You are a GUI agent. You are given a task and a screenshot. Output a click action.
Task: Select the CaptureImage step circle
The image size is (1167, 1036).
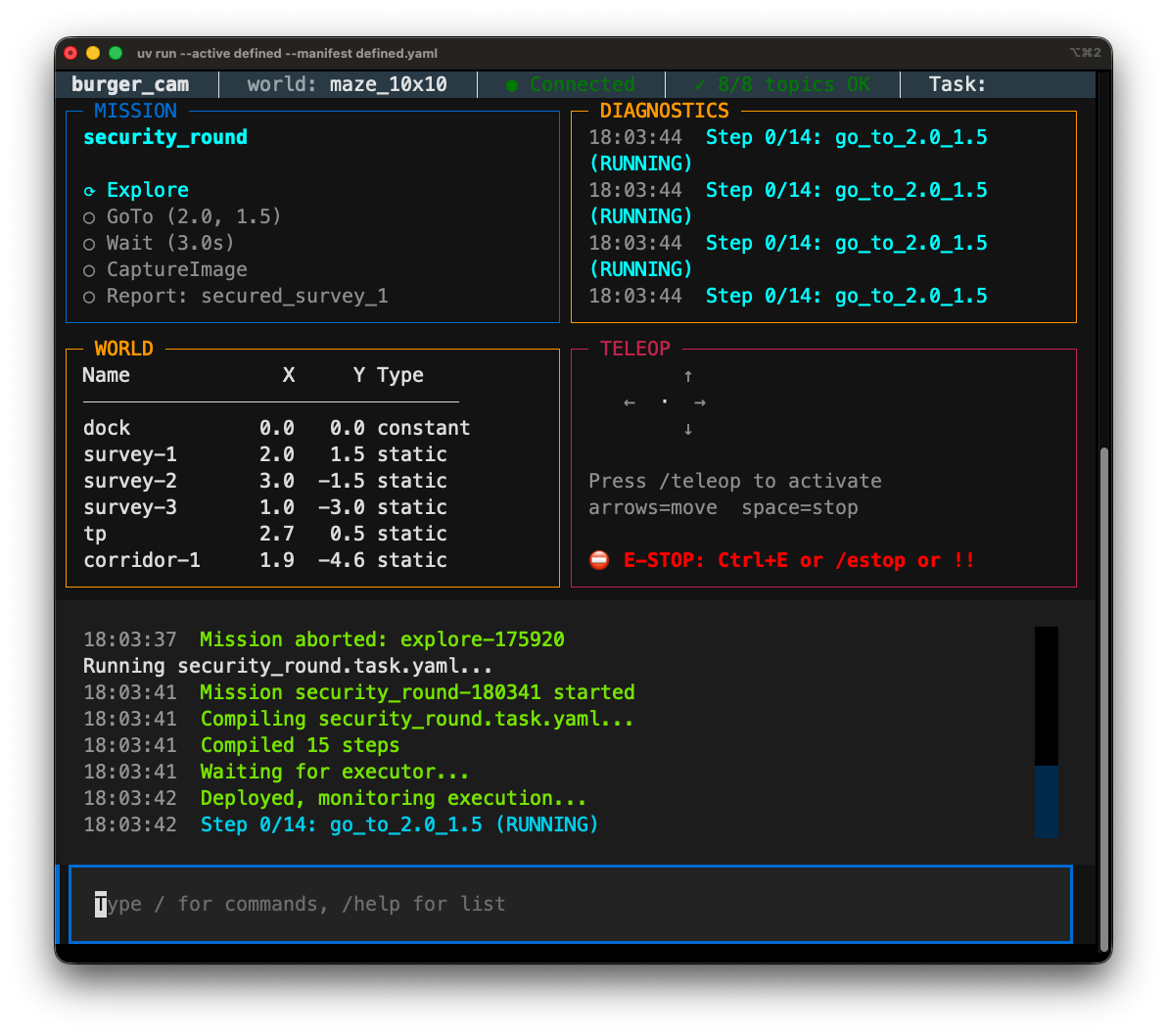pos(89,270)
